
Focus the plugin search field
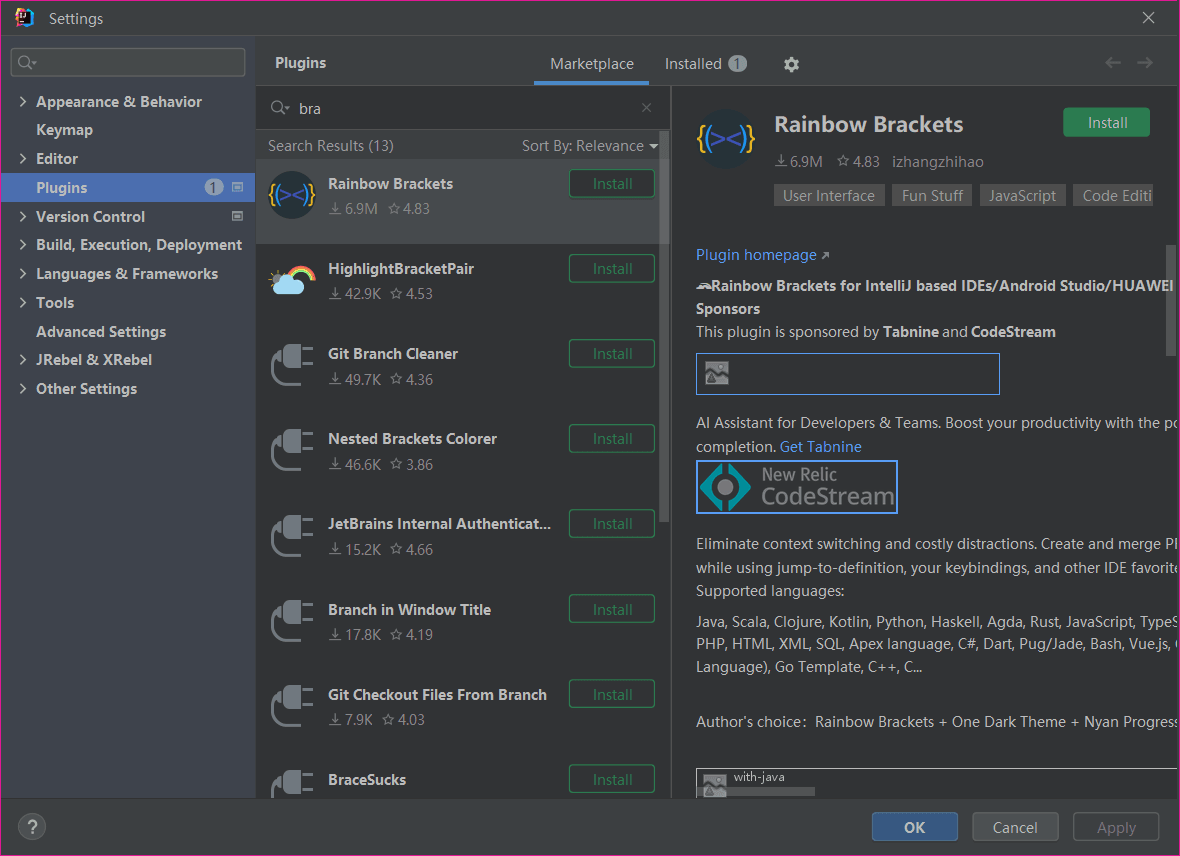(x=463, y=108)
